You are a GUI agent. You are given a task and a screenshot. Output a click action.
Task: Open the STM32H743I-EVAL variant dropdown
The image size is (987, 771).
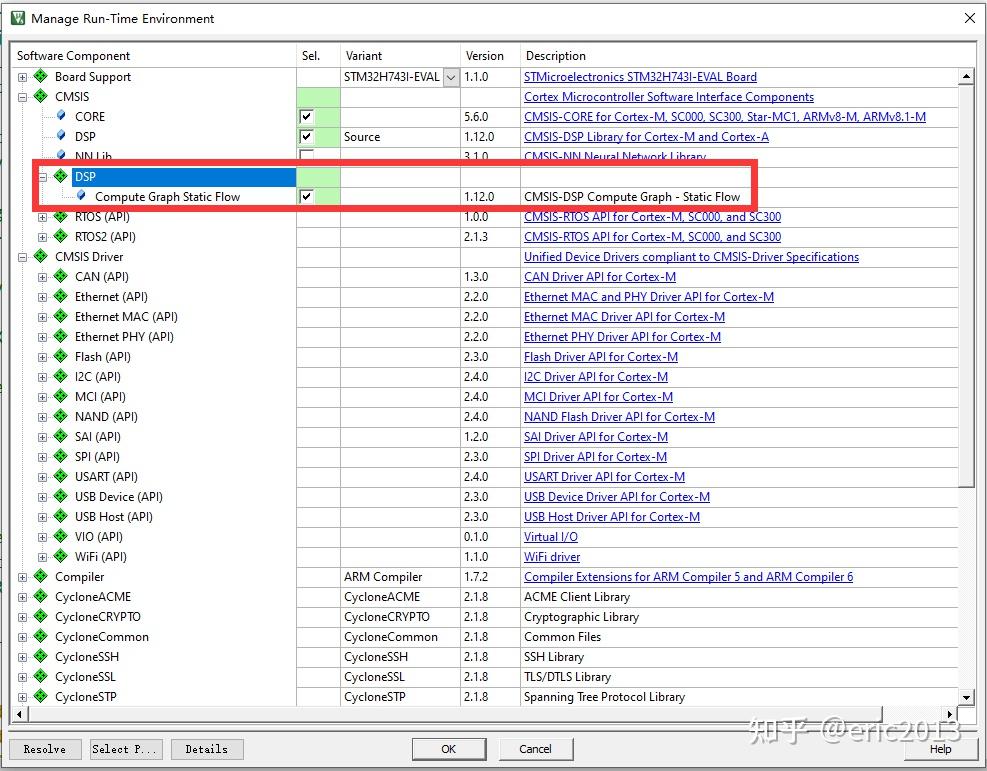pos(451,77)
